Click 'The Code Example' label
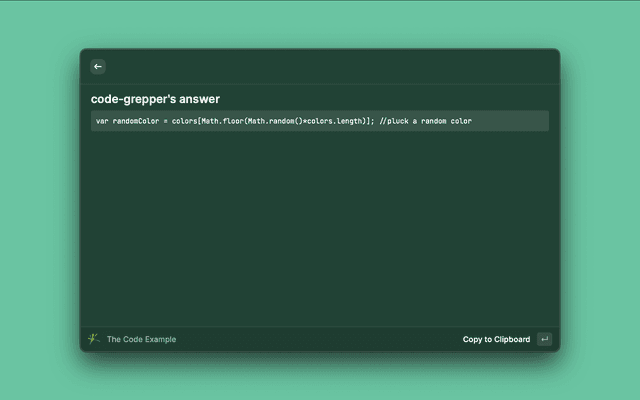Image resolution: width=640 pixels, height=400 pixels. (141, 339)
